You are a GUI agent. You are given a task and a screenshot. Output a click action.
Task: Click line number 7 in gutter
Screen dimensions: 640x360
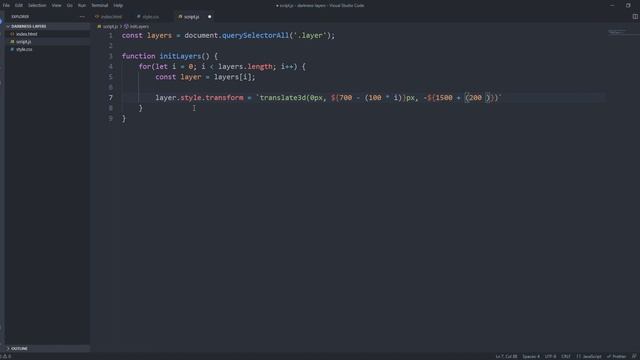click(x=111, y=98)
